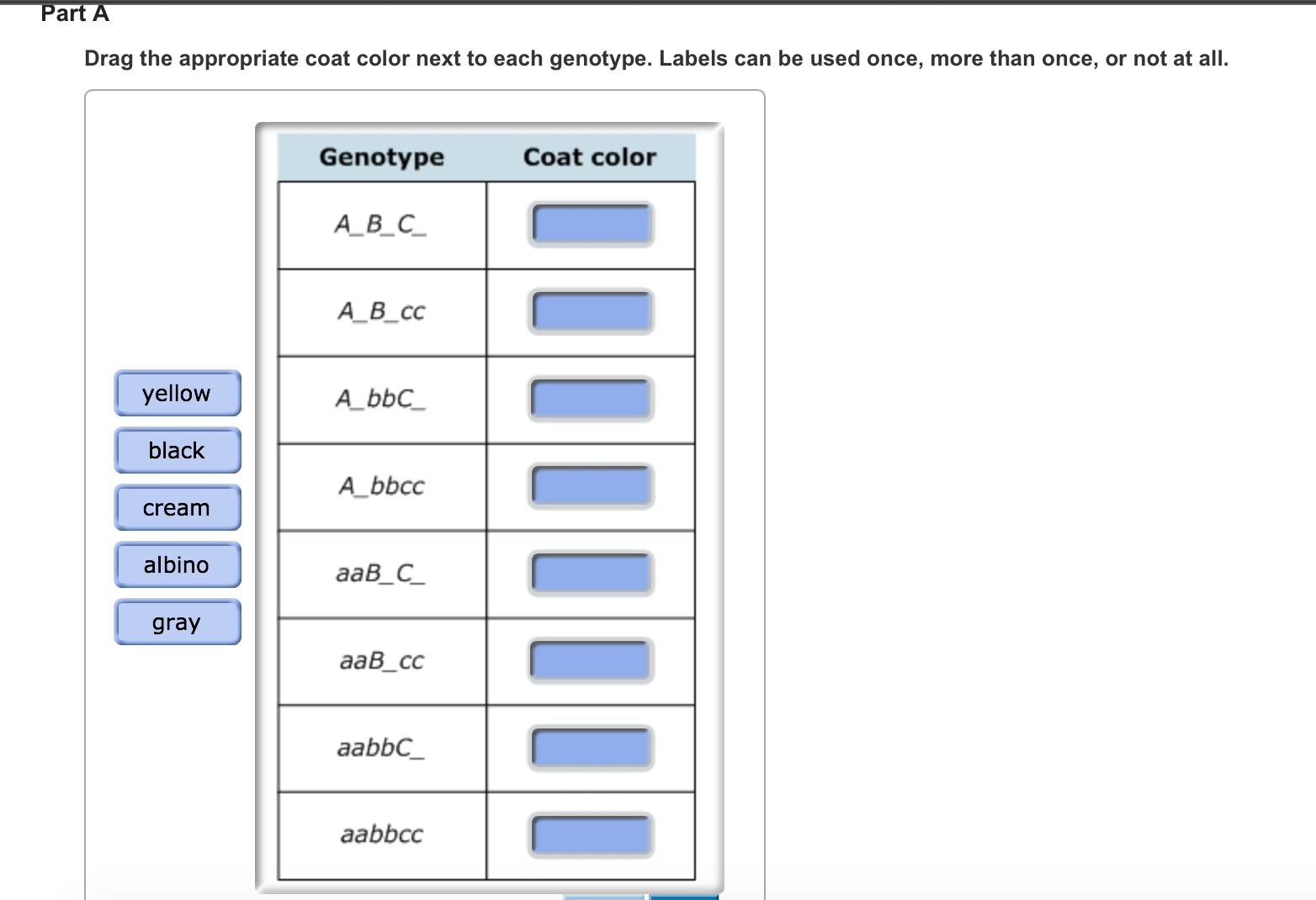
Task: Click the drop target beside genotype aabbC_
Action: [592, 747]
